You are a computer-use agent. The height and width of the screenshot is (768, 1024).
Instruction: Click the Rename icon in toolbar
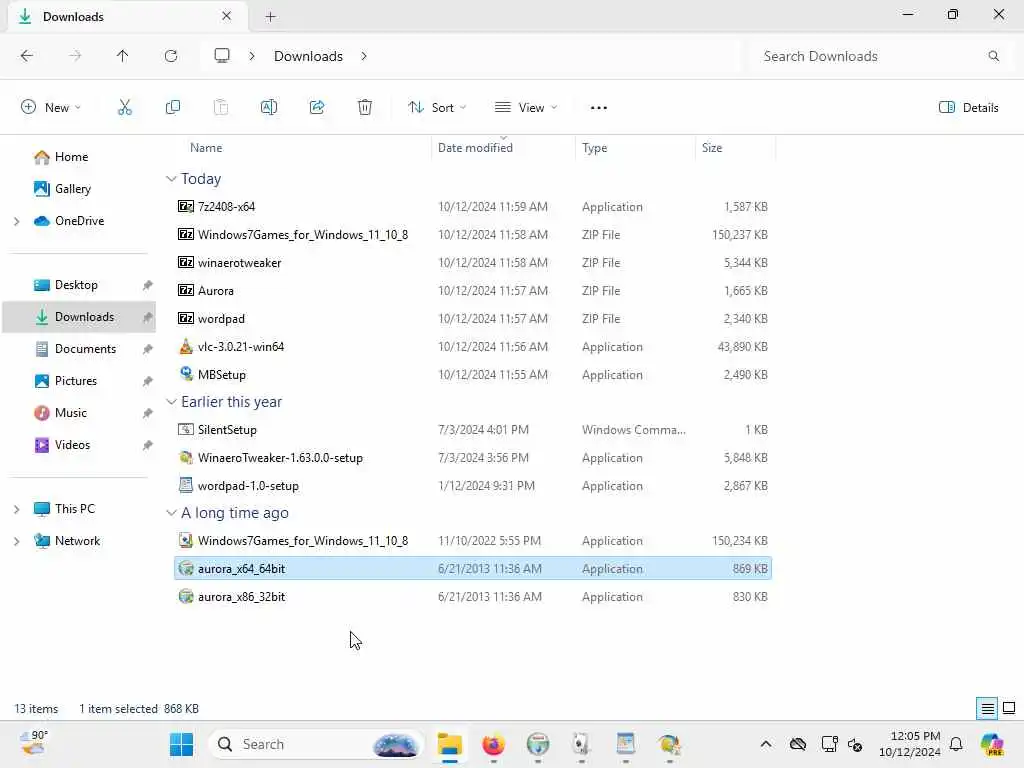click(x=268, y=108)
